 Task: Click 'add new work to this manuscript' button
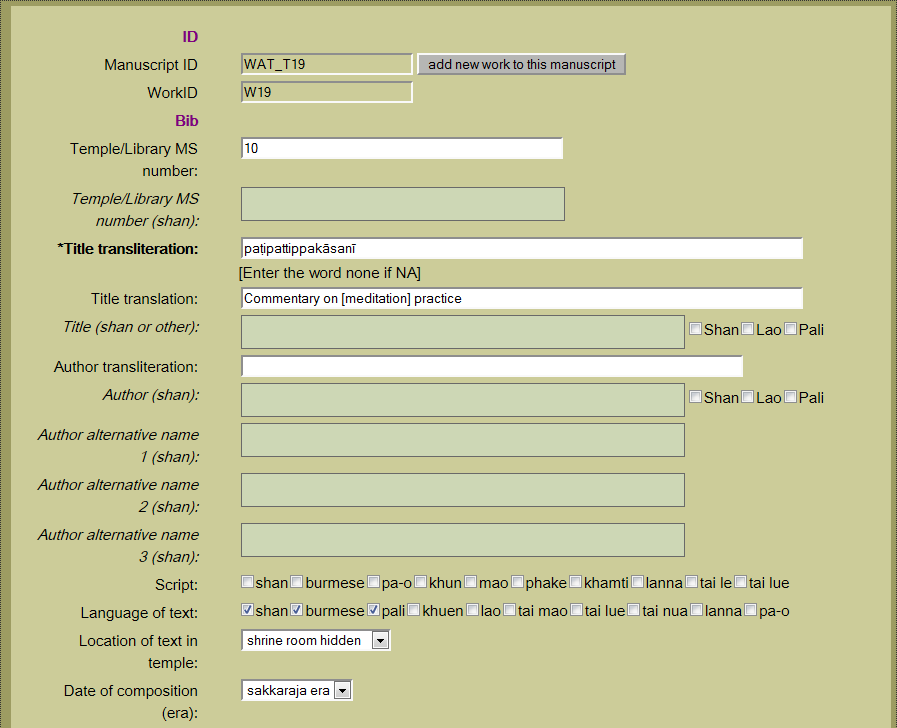click(x=521, y=64)
